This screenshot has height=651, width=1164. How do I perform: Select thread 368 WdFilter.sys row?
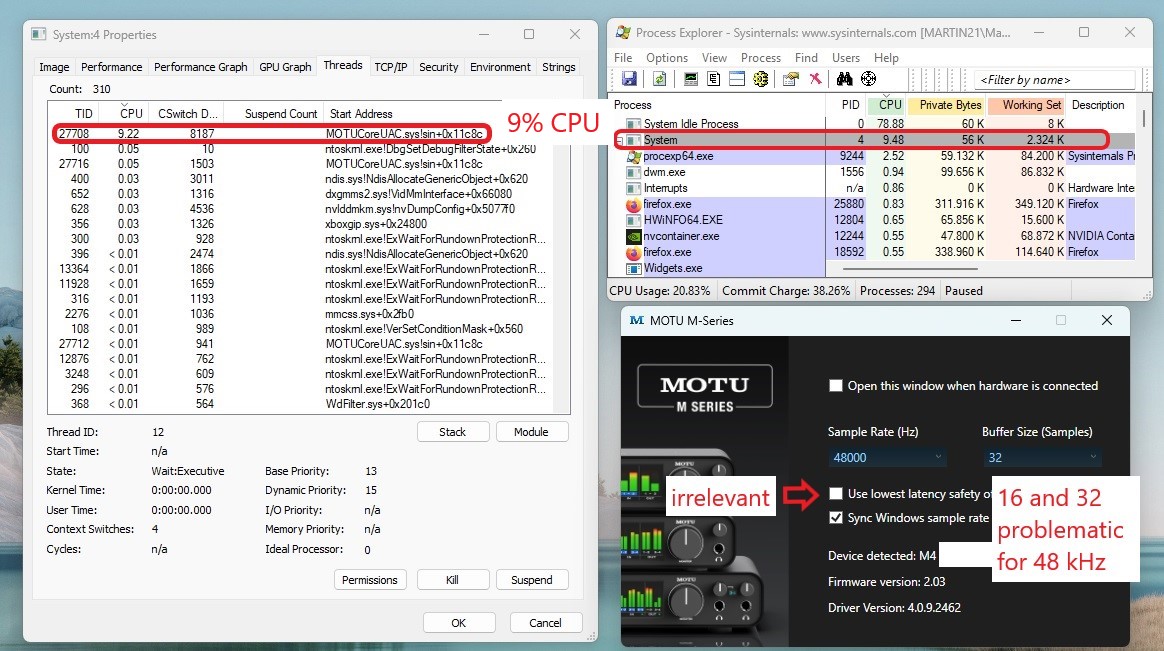point(303,404)
